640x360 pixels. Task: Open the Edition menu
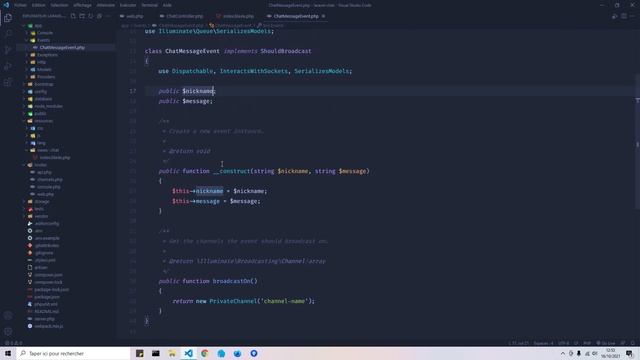[x=39, y=5]
